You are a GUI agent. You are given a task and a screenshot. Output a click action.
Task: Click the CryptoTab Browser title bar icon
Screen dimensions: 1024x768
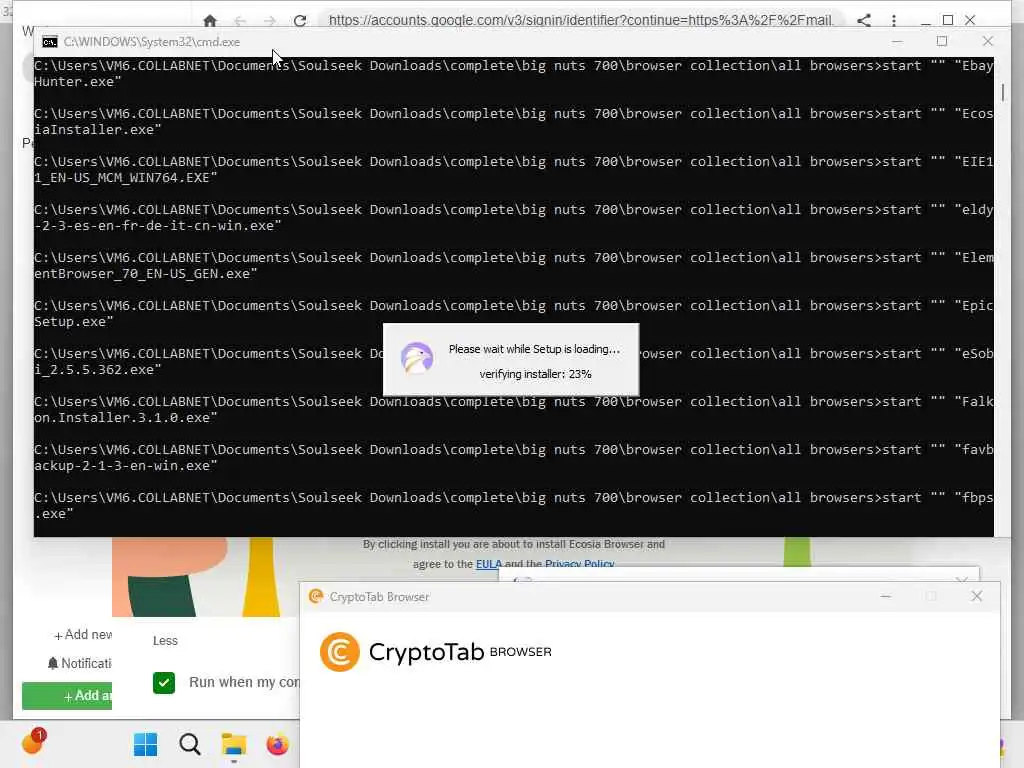pos(316,596)
